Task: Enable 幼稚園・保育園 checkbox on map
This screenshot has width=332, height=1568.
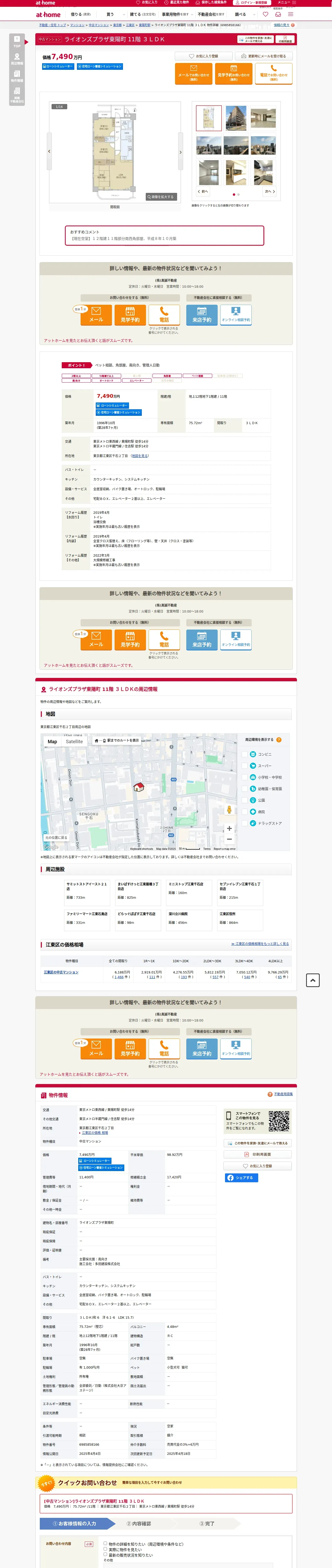Action: point(245,789)
